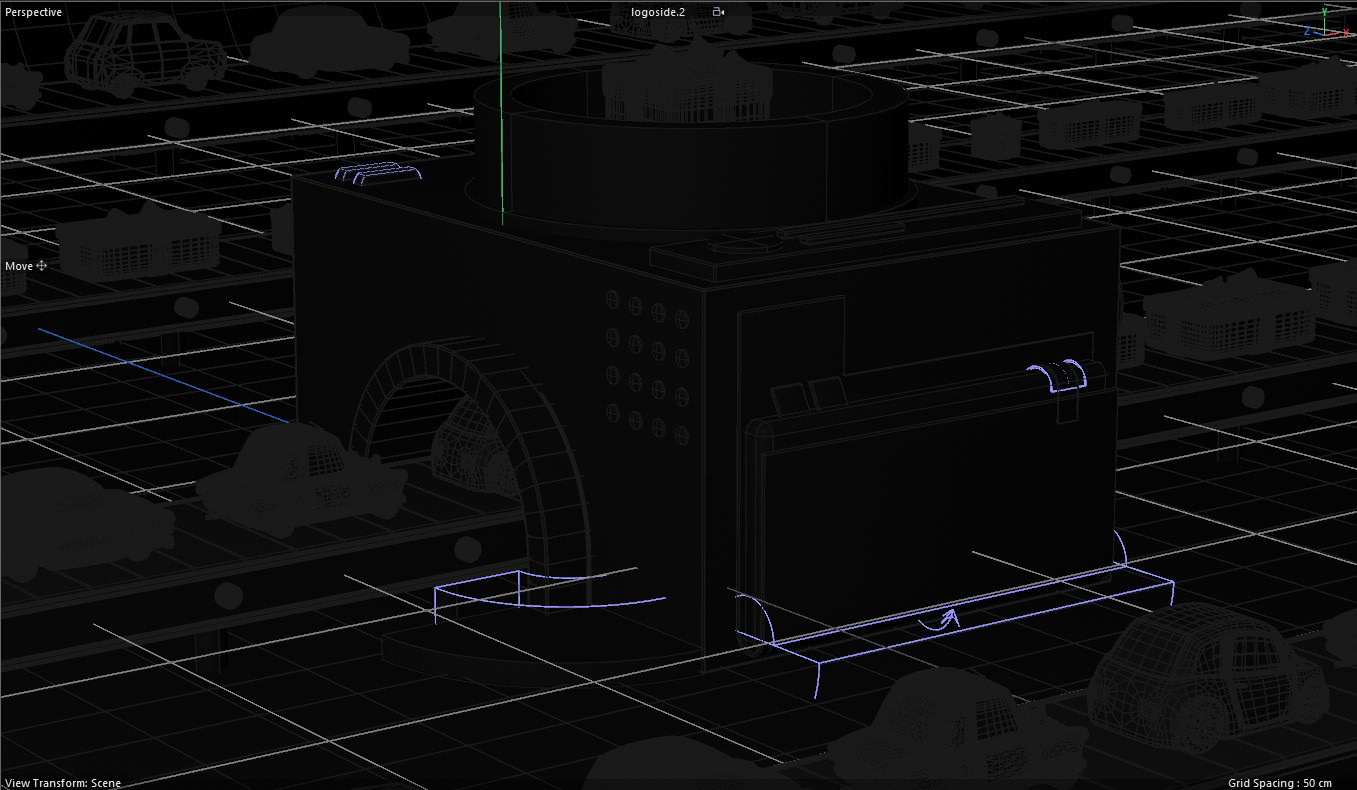Click the logoside.2 camera name

[x=658, y=12]
